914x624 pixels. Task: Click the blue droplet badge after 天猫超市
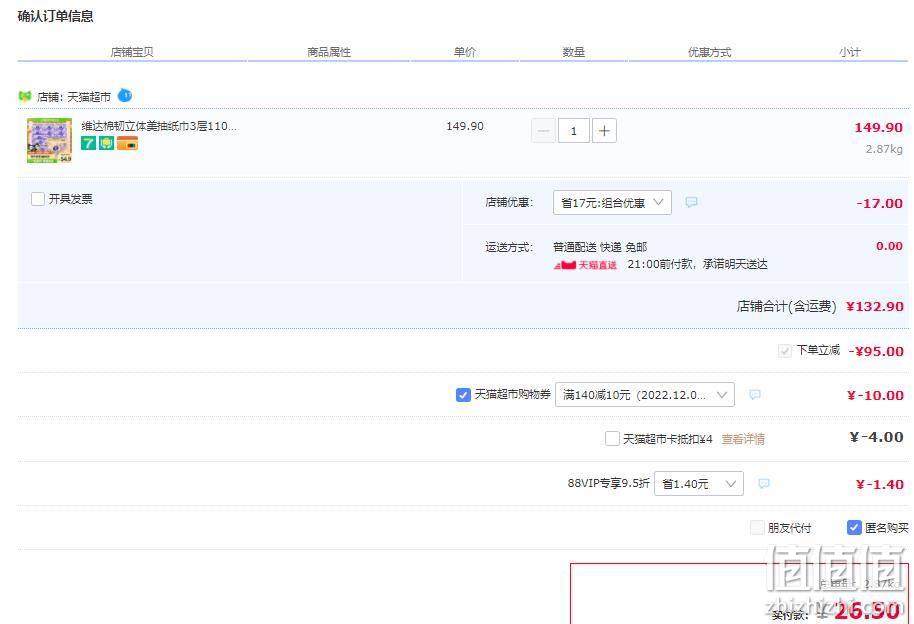click(125, 95)
